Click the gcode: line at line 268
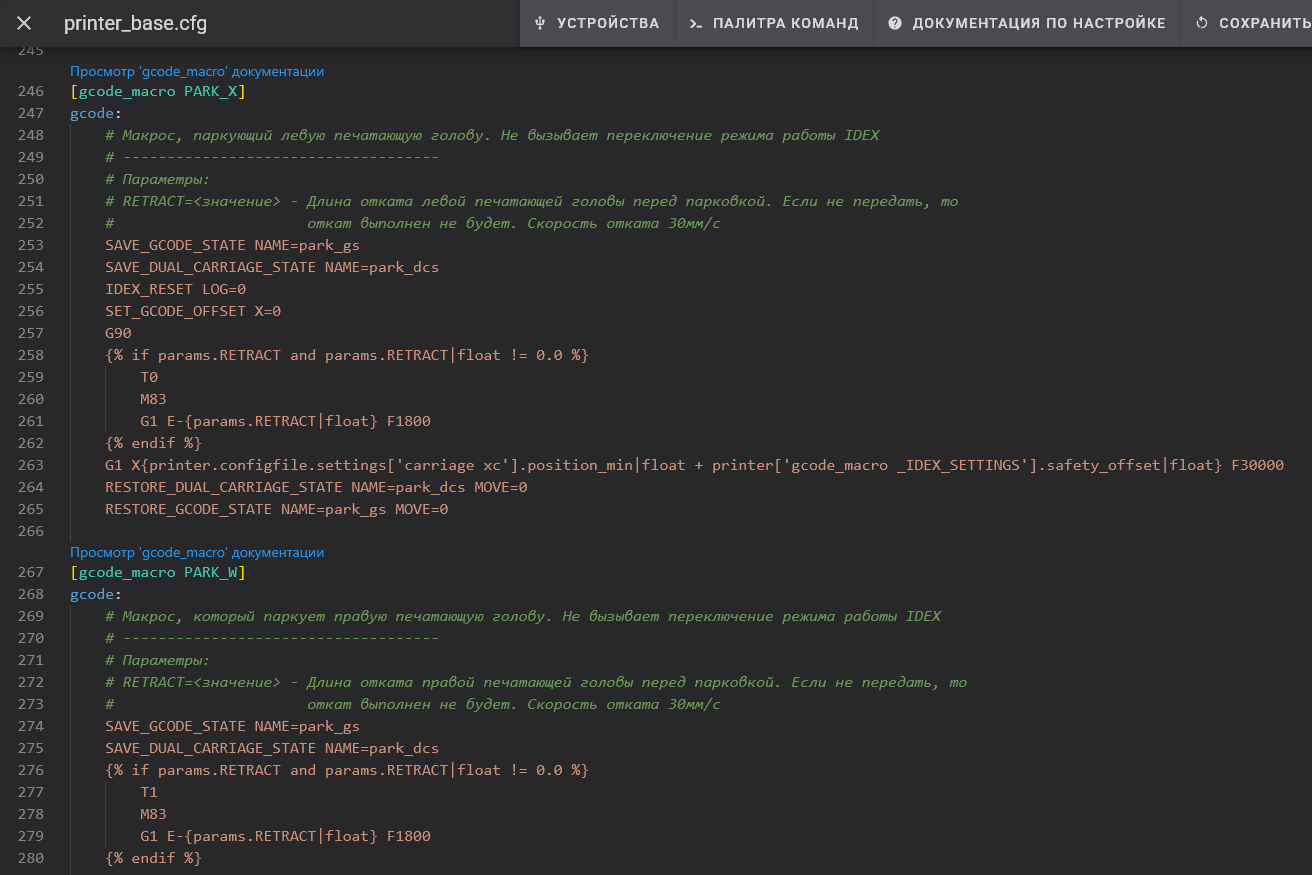 [96, 594]
